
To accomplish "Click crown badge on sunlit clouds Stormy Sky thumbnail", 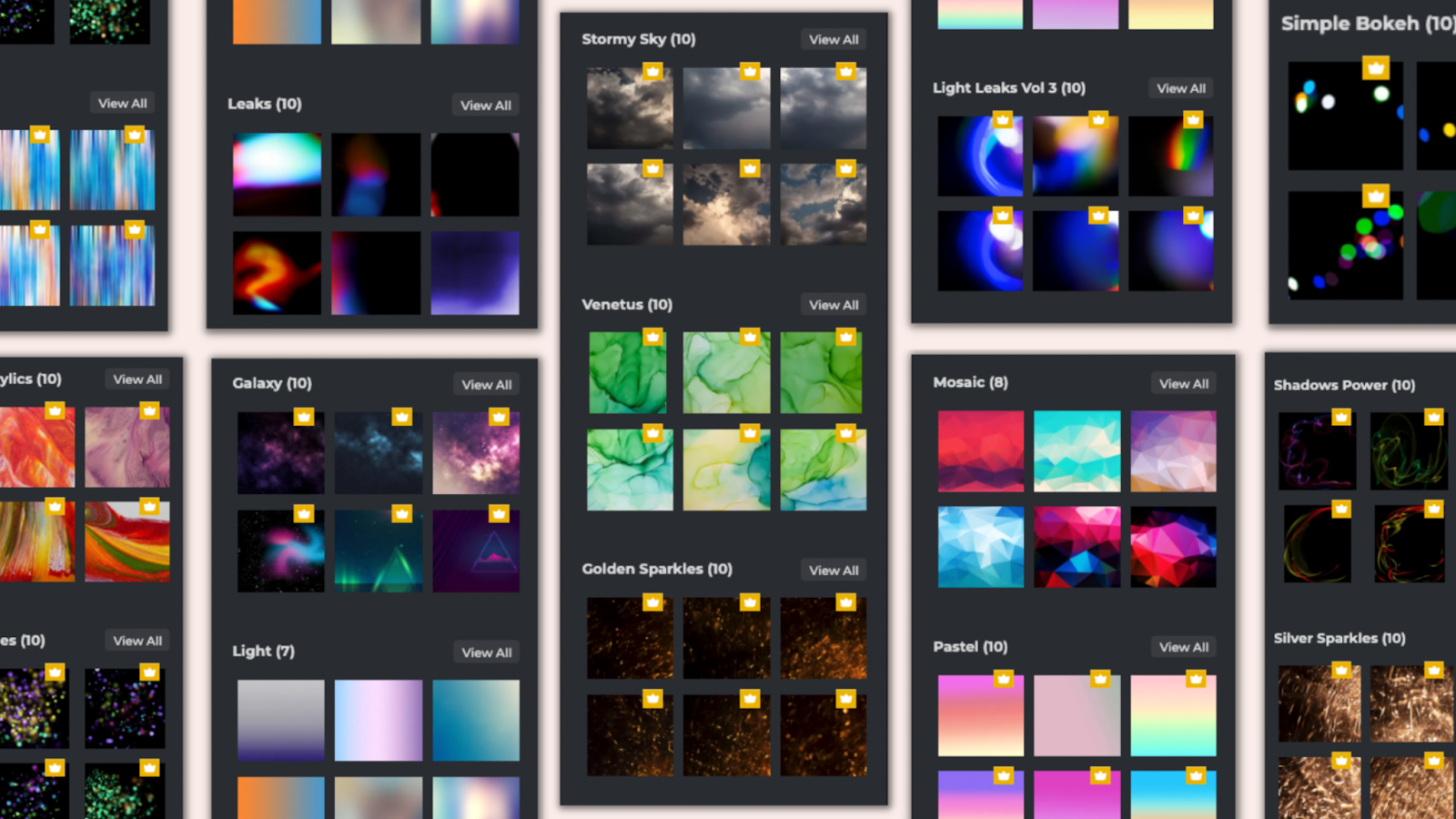I will coord(750,168).
